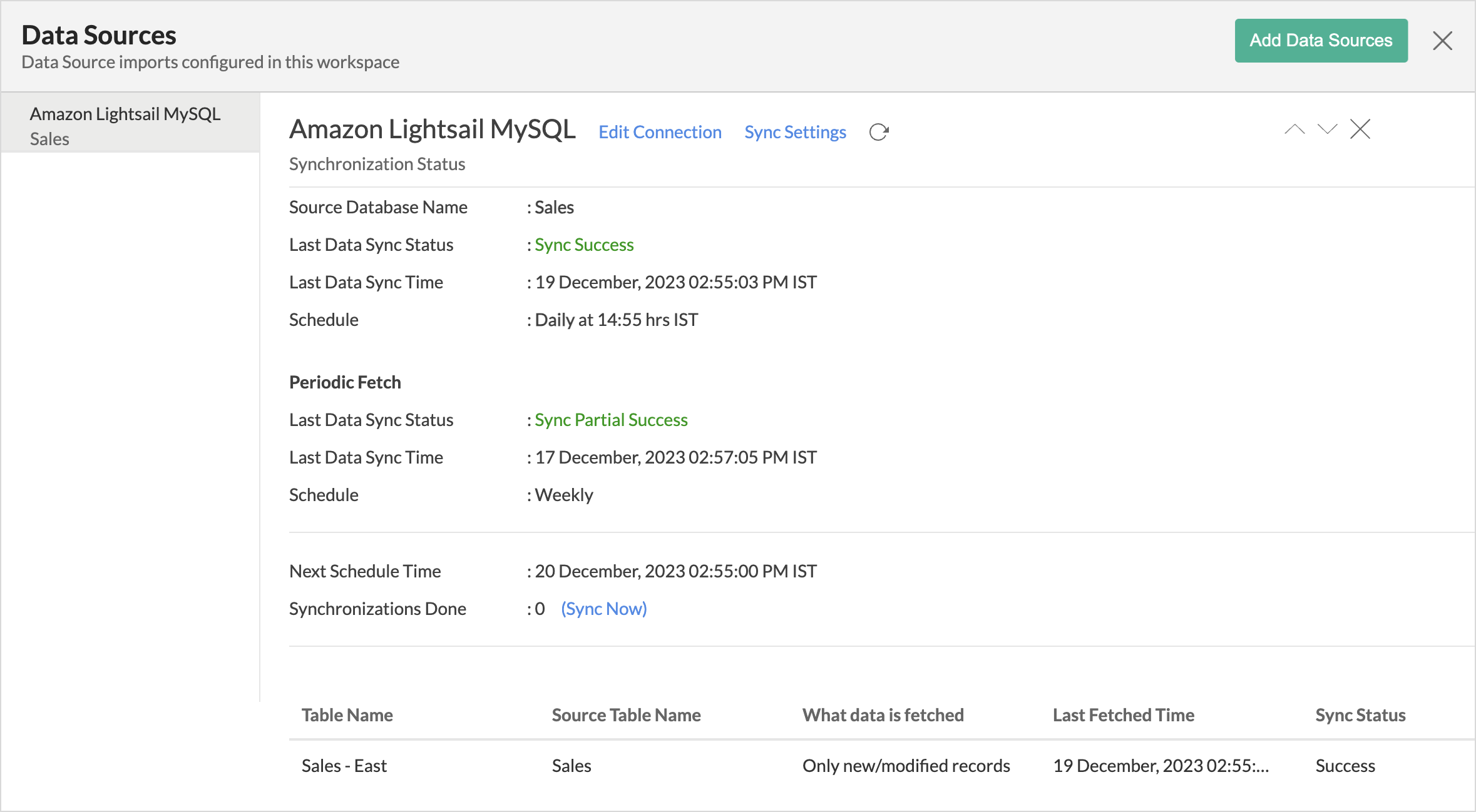The image size is (1476, 812).
Task: Close the Amazon Lightsail MySQL details panel
Action: coord(1360,129)
